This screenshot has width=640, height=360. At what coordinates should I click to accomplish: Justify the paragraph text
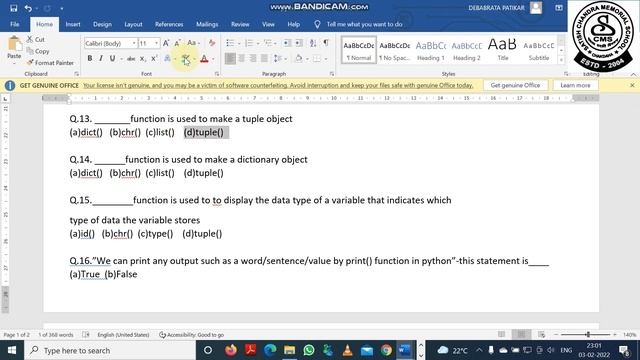[x=264, y=59]
